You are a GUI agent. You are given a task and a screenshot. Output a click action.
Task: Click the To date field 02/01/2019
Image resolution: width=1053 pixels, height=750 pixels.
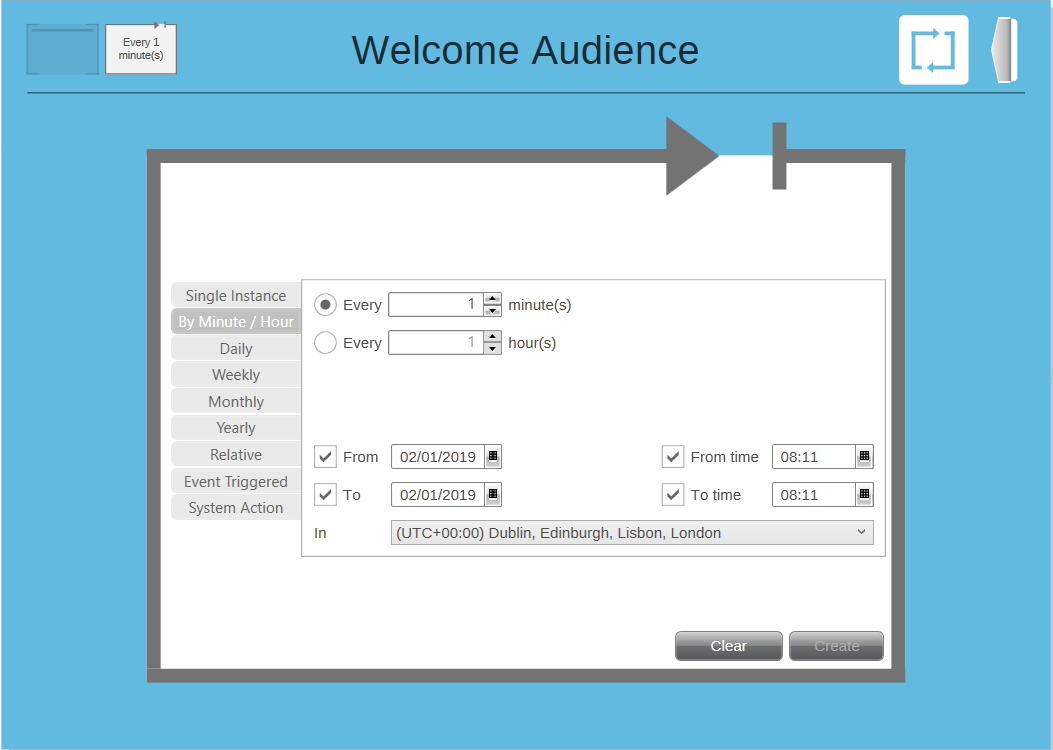point(438,495)
